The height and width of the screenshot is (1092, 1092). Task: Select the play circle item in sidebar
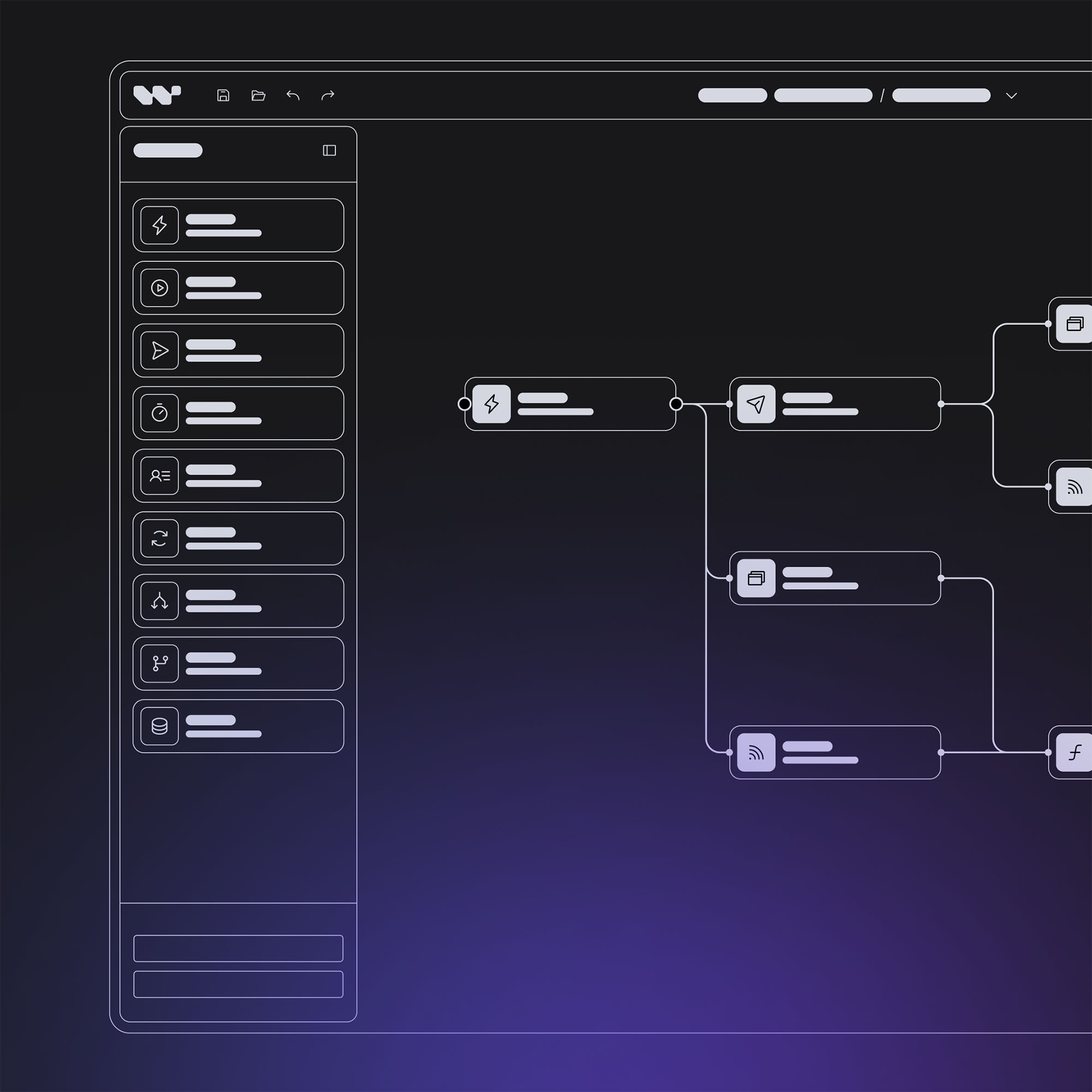238,288
